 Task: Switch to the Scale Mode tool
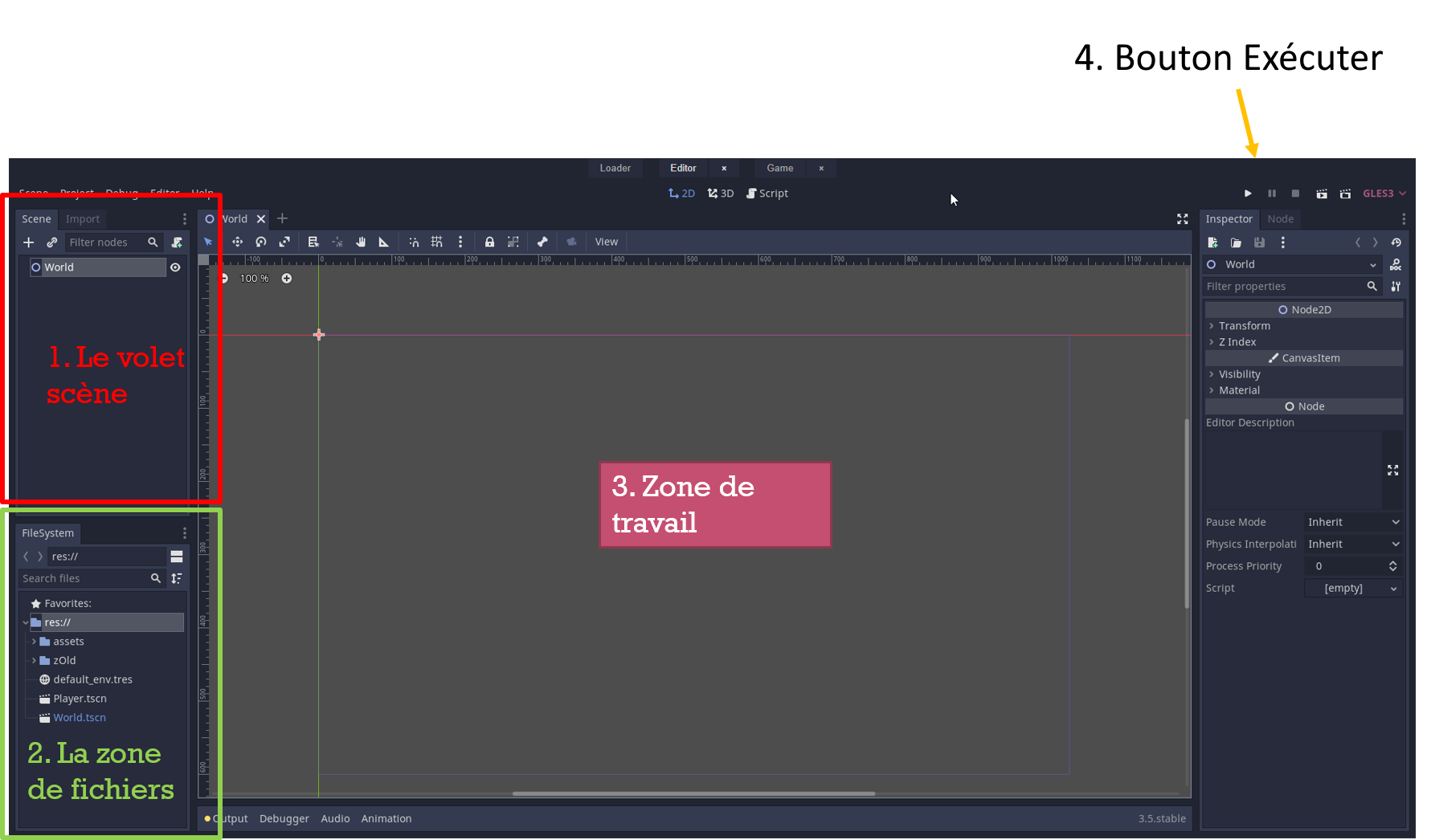click(x=284, y=242)
